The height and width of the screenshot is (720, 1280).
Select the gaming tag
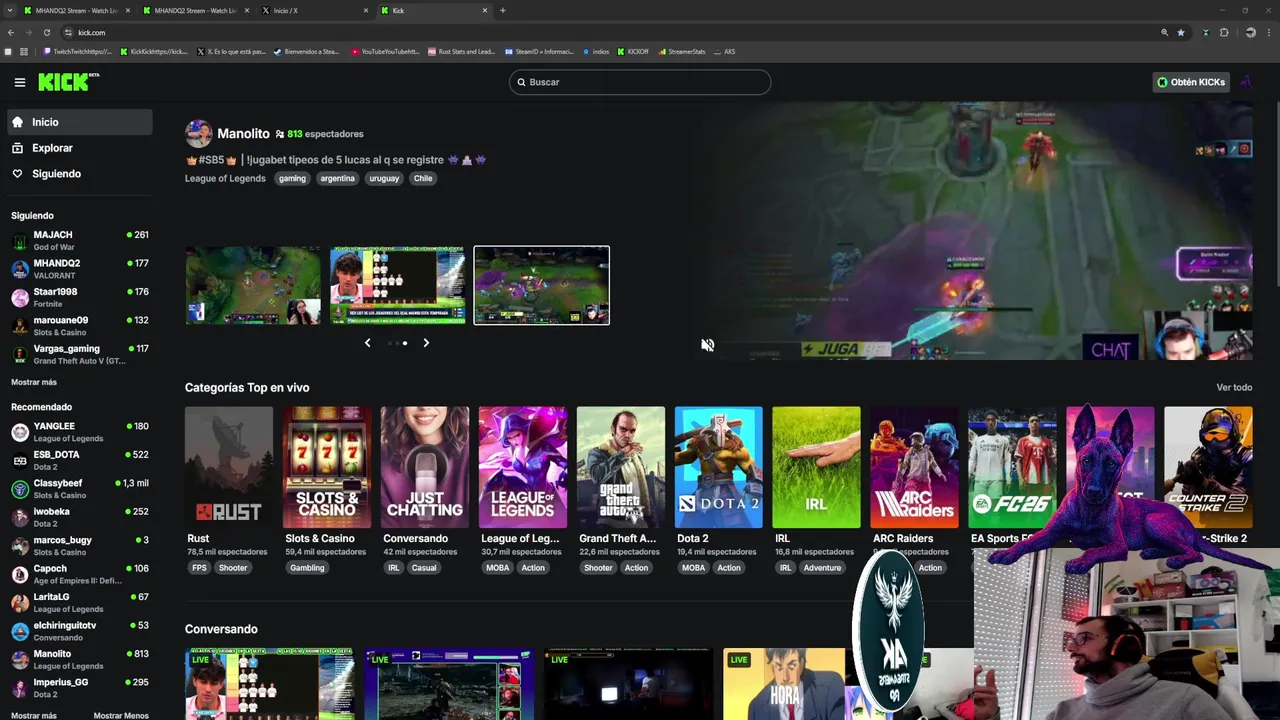pos(292,178)
